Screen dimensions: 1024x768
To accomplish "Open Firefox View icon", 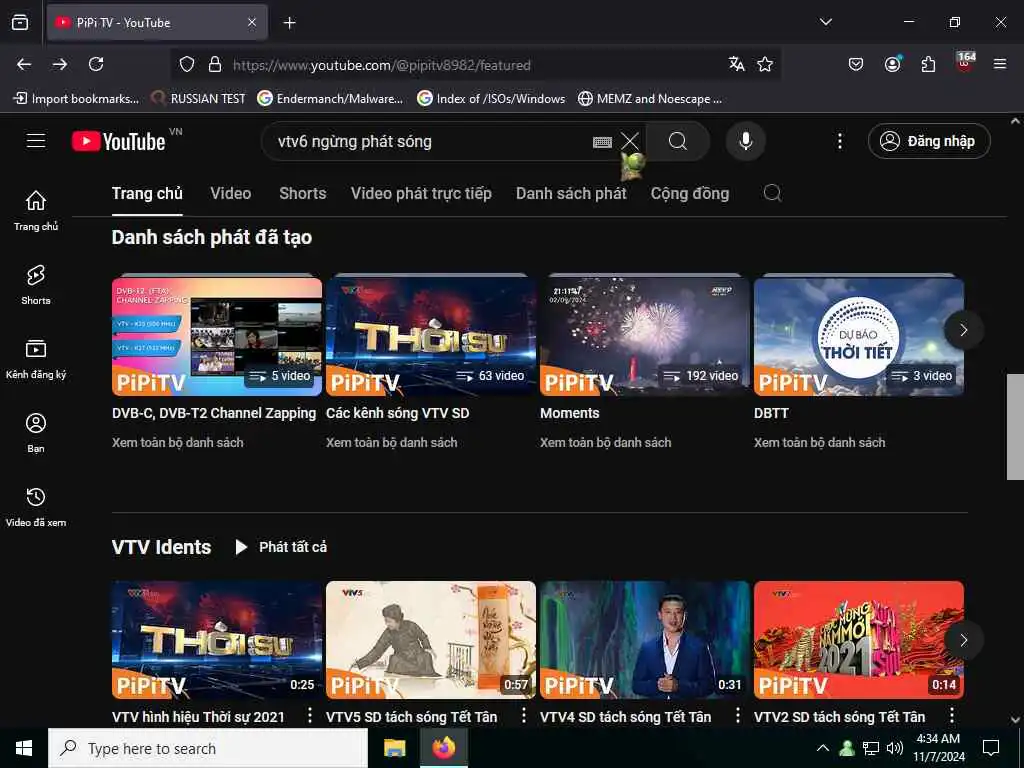I will [x=20, y=22].
